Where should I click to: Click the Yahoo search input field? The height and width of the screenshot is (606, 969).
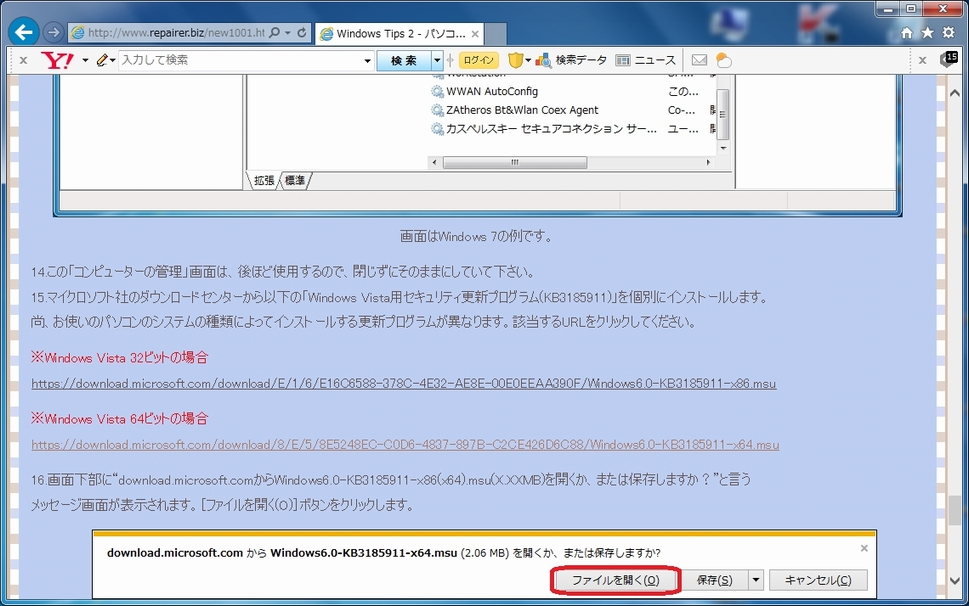[x=241, y=60]
